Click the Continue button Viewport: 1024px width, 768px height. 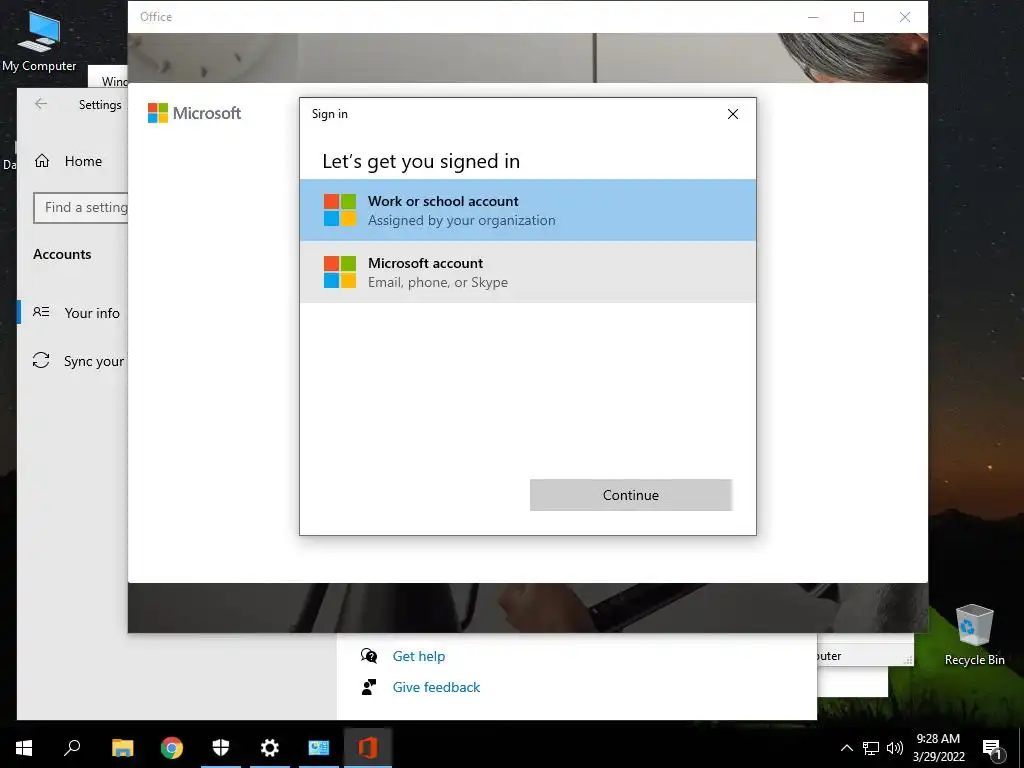point(631,495)
